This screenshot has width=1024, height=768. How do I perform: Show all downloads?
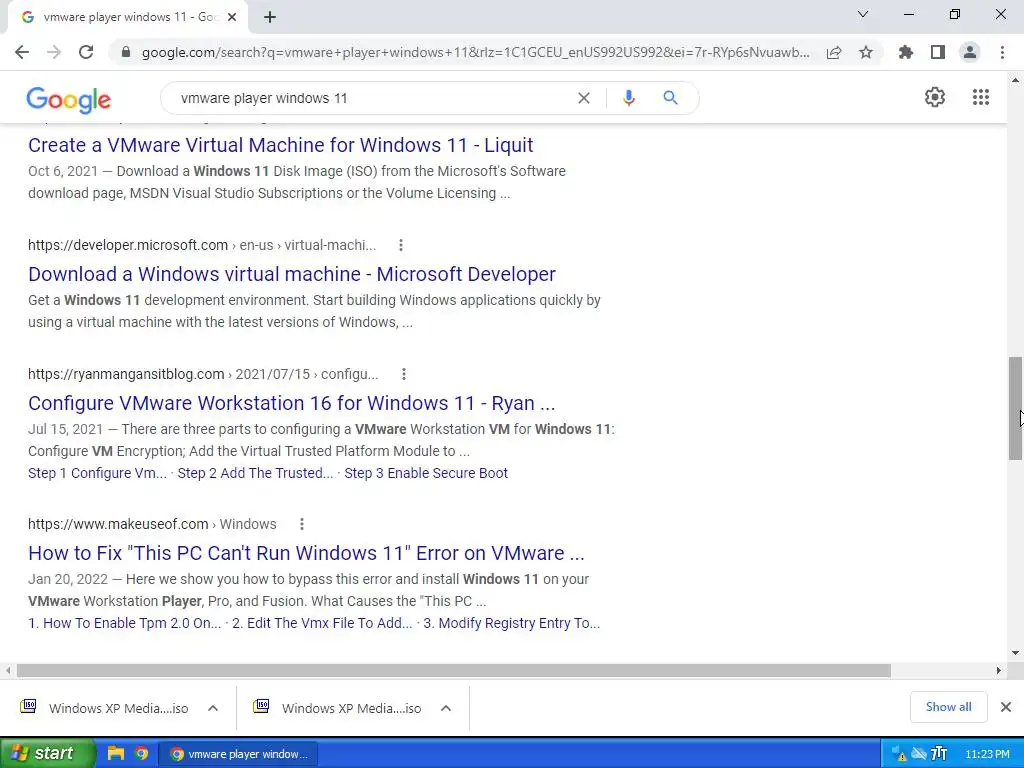948,707
